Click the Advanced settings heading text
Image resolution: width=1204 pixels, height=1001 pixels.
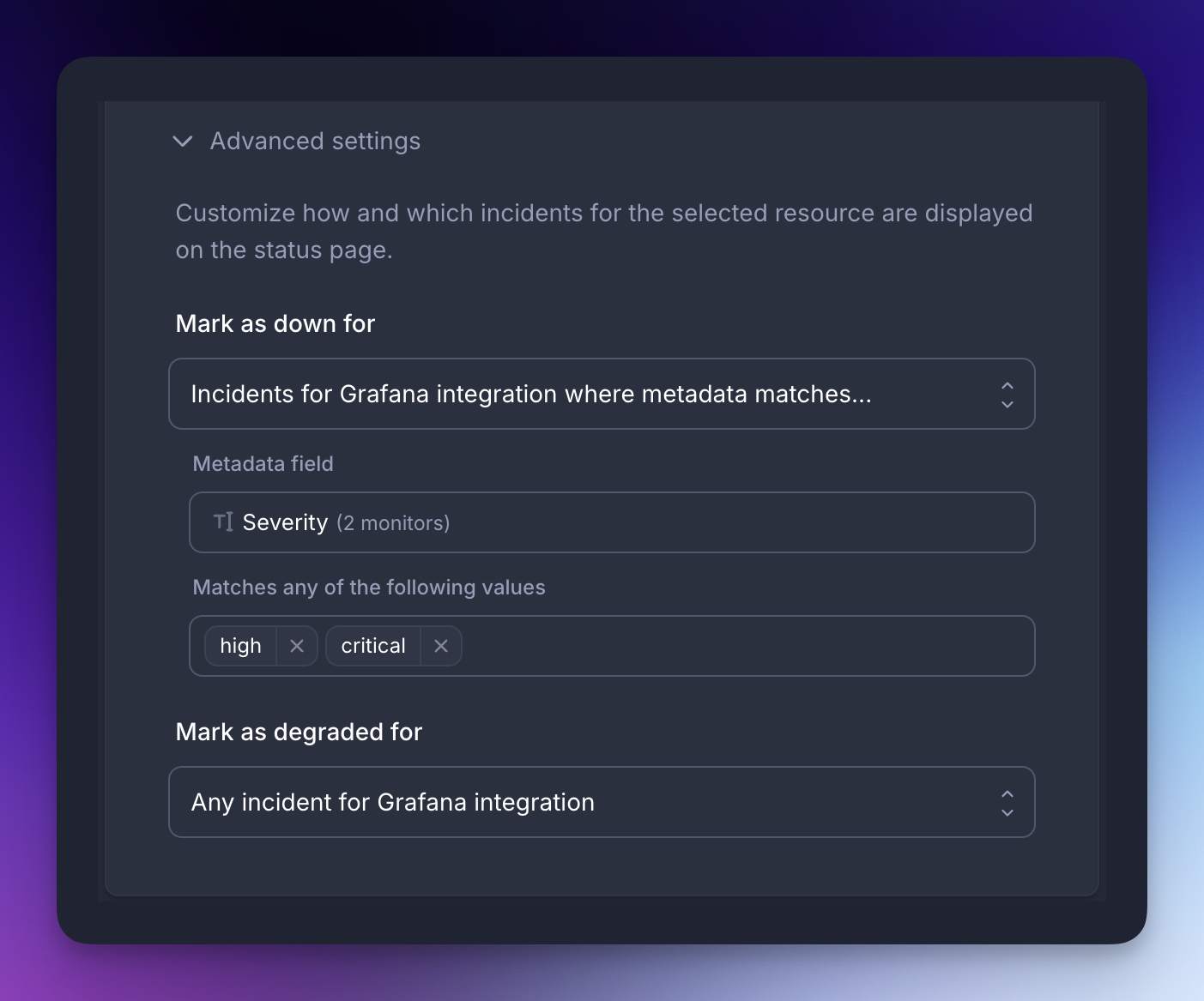click(x=315, y=141)
